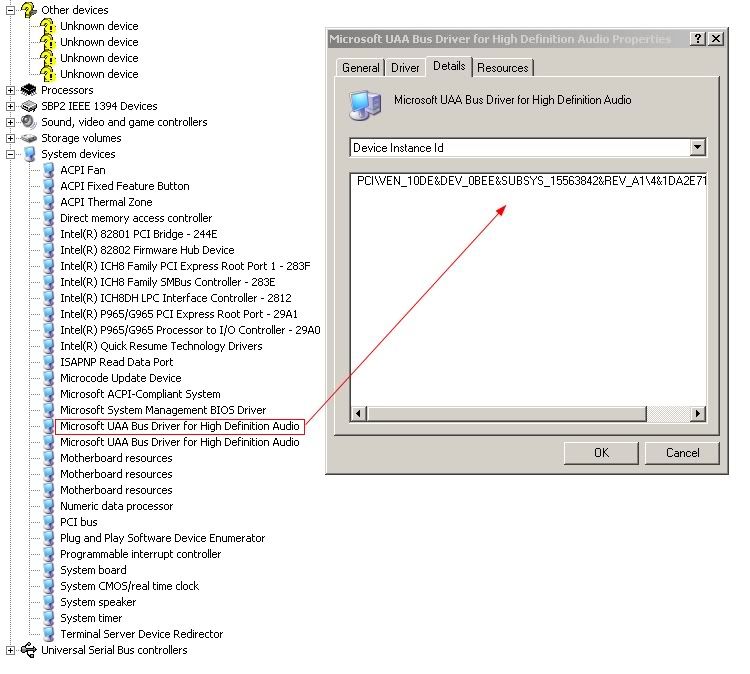Open the Device Instance Id dropdown

coord(697,147)
